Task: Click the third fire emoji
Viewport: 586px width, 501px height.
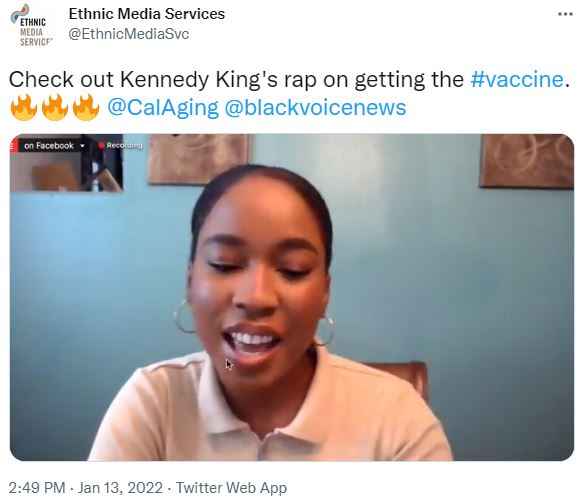Action: [86, 107]
